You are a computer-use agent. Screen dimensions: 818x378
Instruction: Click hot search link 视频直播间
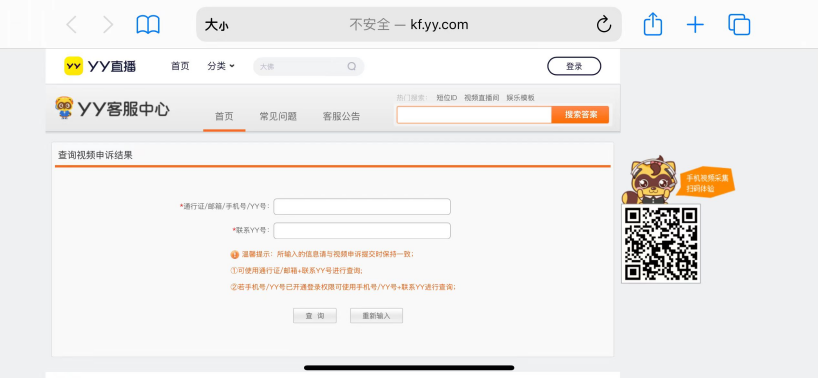pyautogui.click(x=482, y=97)
